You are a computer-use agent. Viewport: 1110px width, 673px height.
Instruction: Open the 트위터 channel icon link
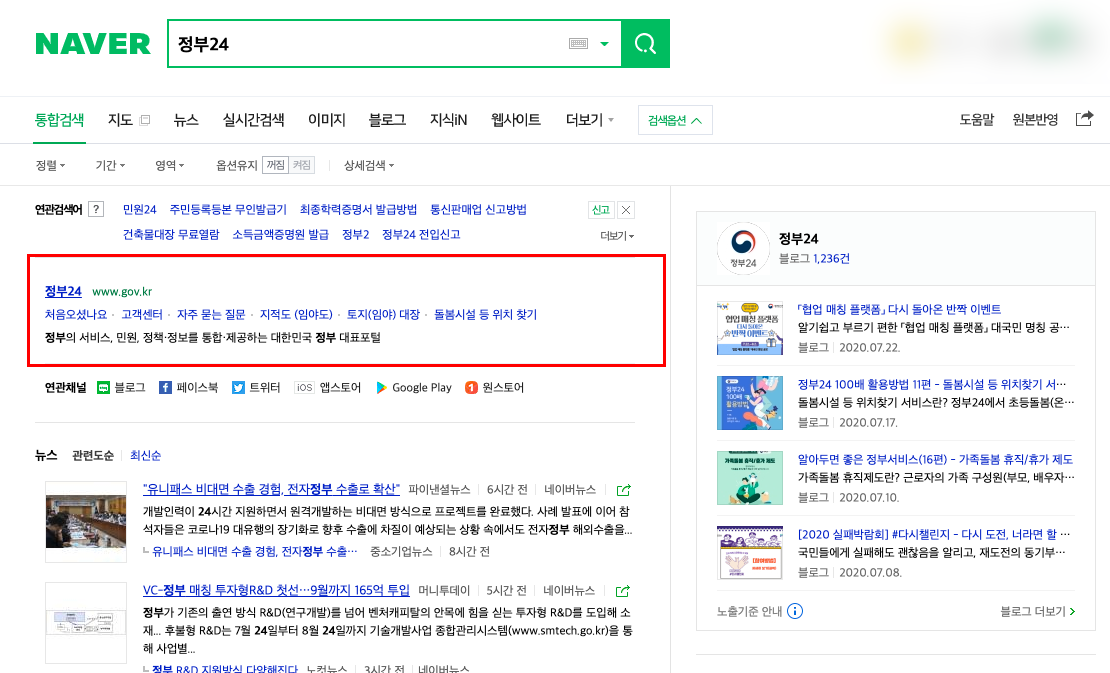click(x=256, y=388)
